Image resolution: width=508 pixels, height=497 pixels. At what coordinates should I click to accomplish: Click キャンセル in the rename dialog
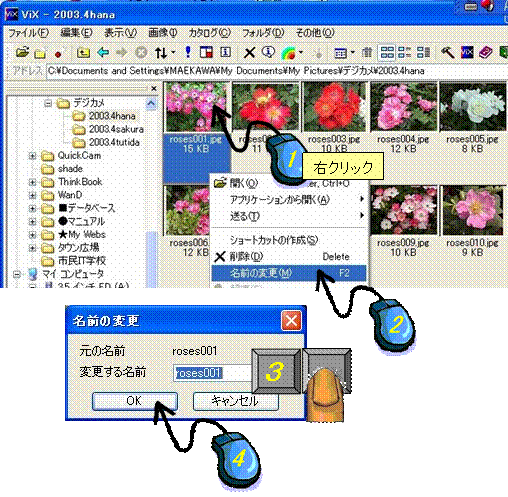point(235,401)
